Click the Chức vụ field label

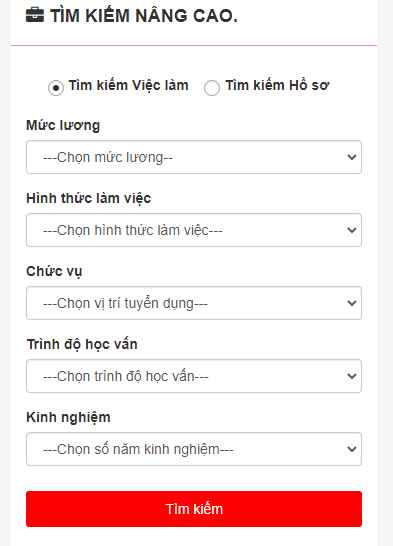click(x=54, y=272)
